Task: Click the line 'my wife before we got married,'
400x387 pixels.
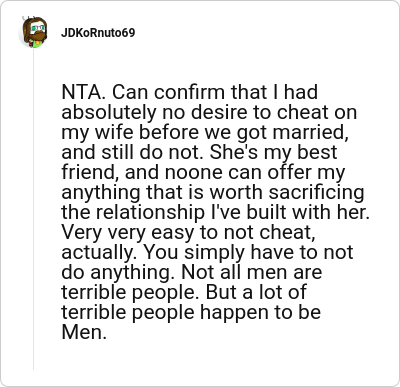Action: point(205,133)
